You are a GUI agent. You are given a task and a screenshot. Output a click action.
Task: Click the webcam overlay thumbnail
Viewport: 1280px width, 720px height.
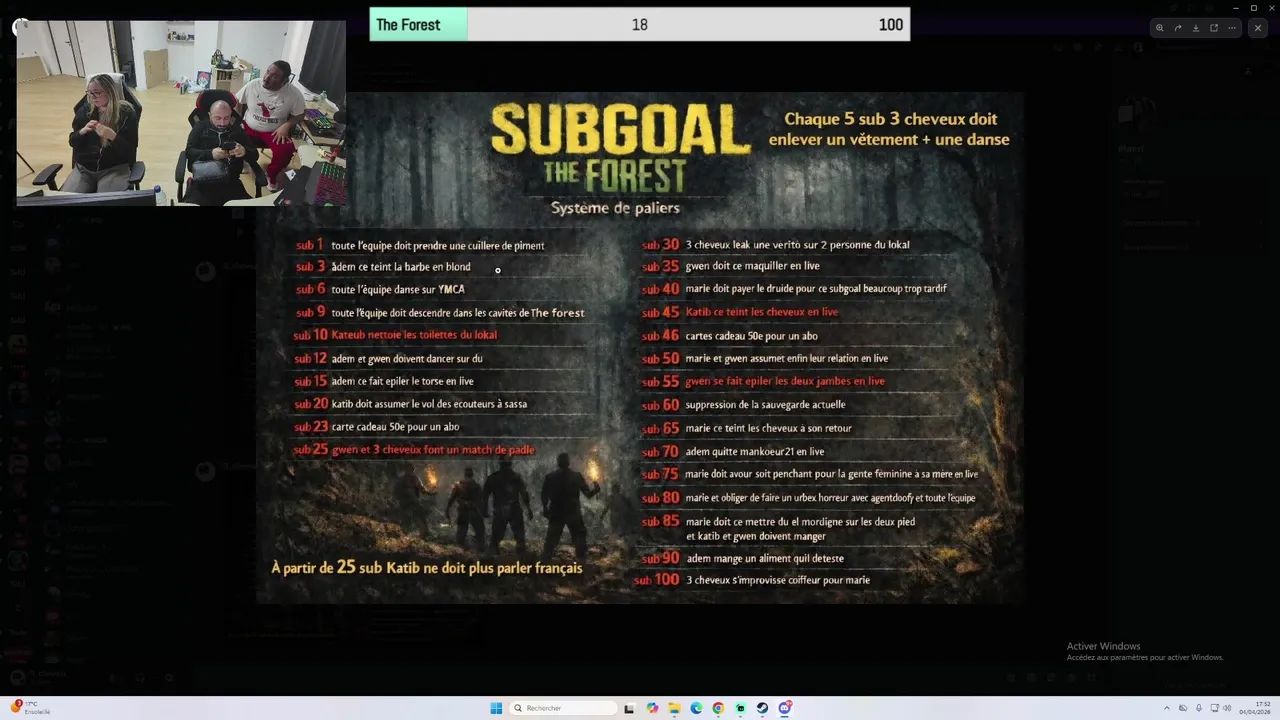point(181,113)
